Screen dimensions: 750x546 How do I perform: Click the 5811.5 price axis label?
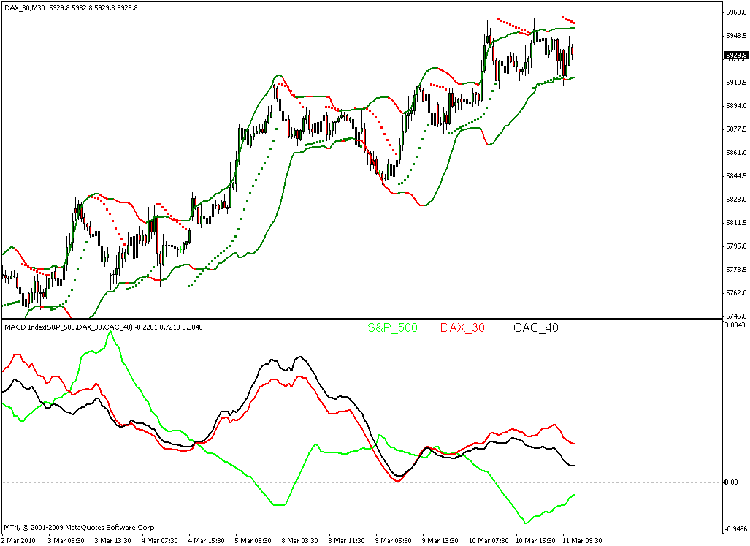pyautogui.click(x=737, y=222)
